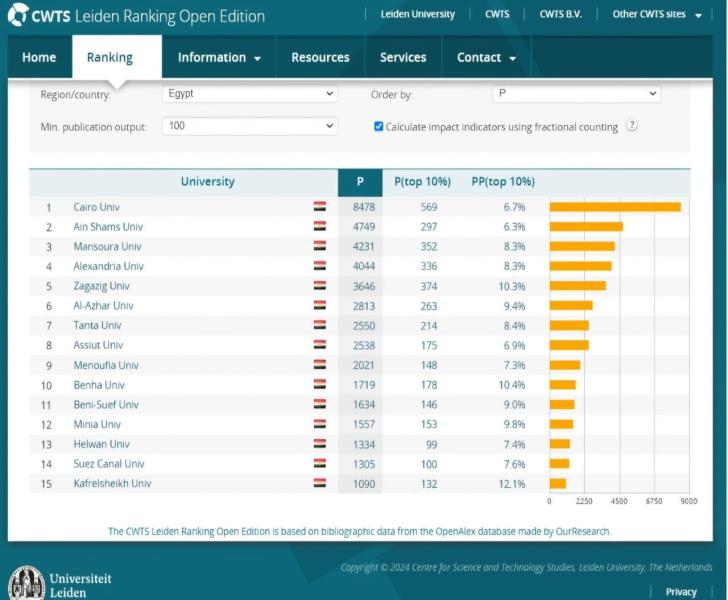This screenshot has width=728, height=600.
Task: Click the Egypt flag beside Minia Univ
Action: tap(319, 424)
